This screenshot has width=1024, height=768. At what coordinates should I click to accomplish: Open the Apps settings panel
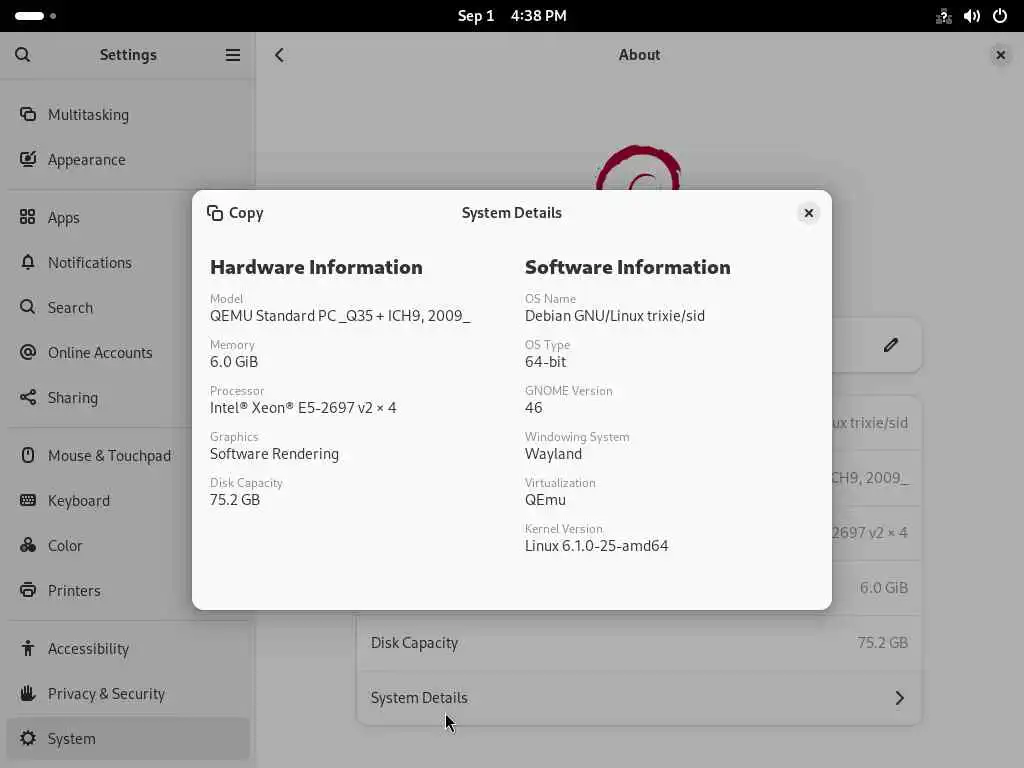pyautogui.click(x=128, y=217)
